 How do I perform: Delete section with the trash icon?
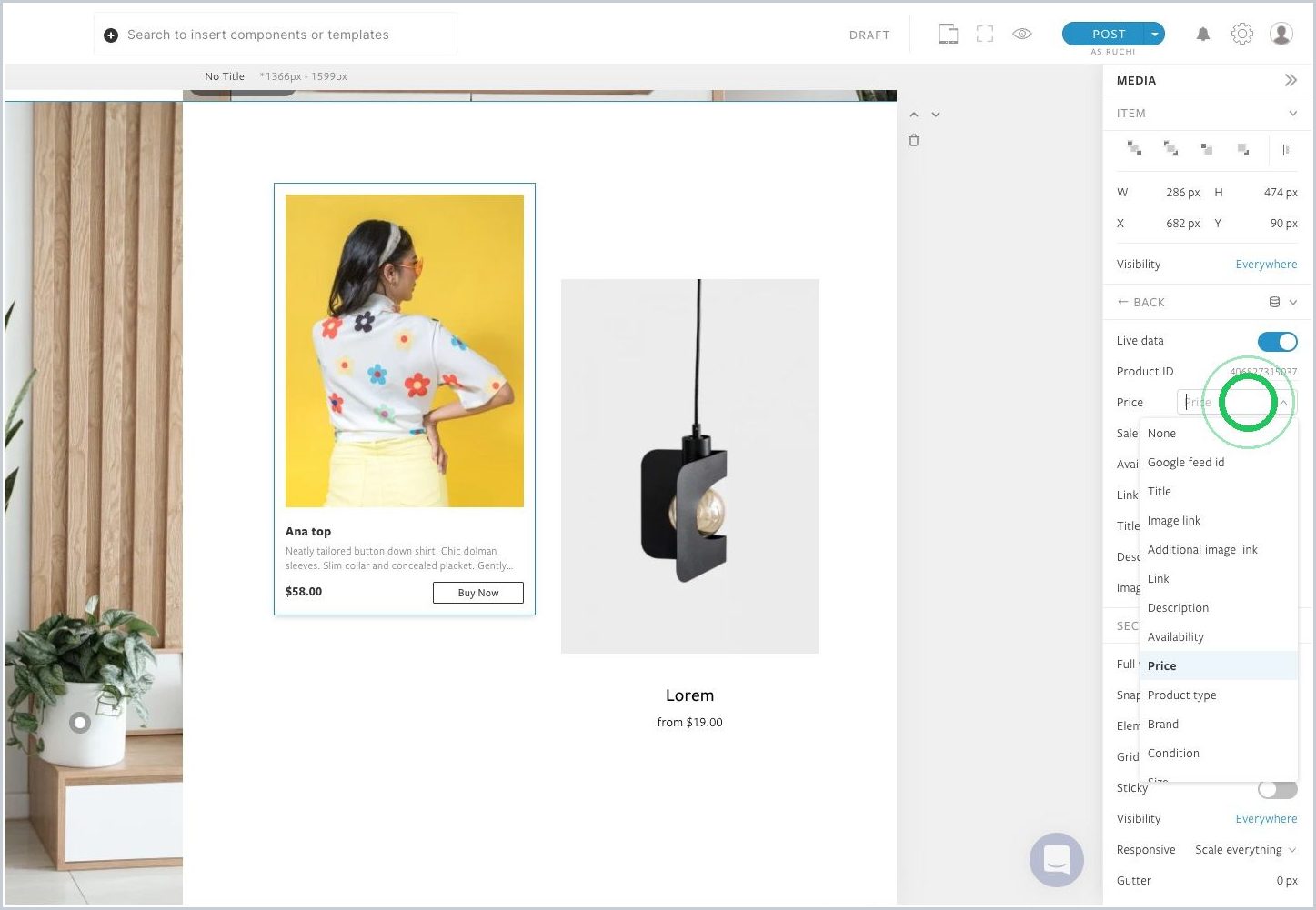(x=914, y=140)
